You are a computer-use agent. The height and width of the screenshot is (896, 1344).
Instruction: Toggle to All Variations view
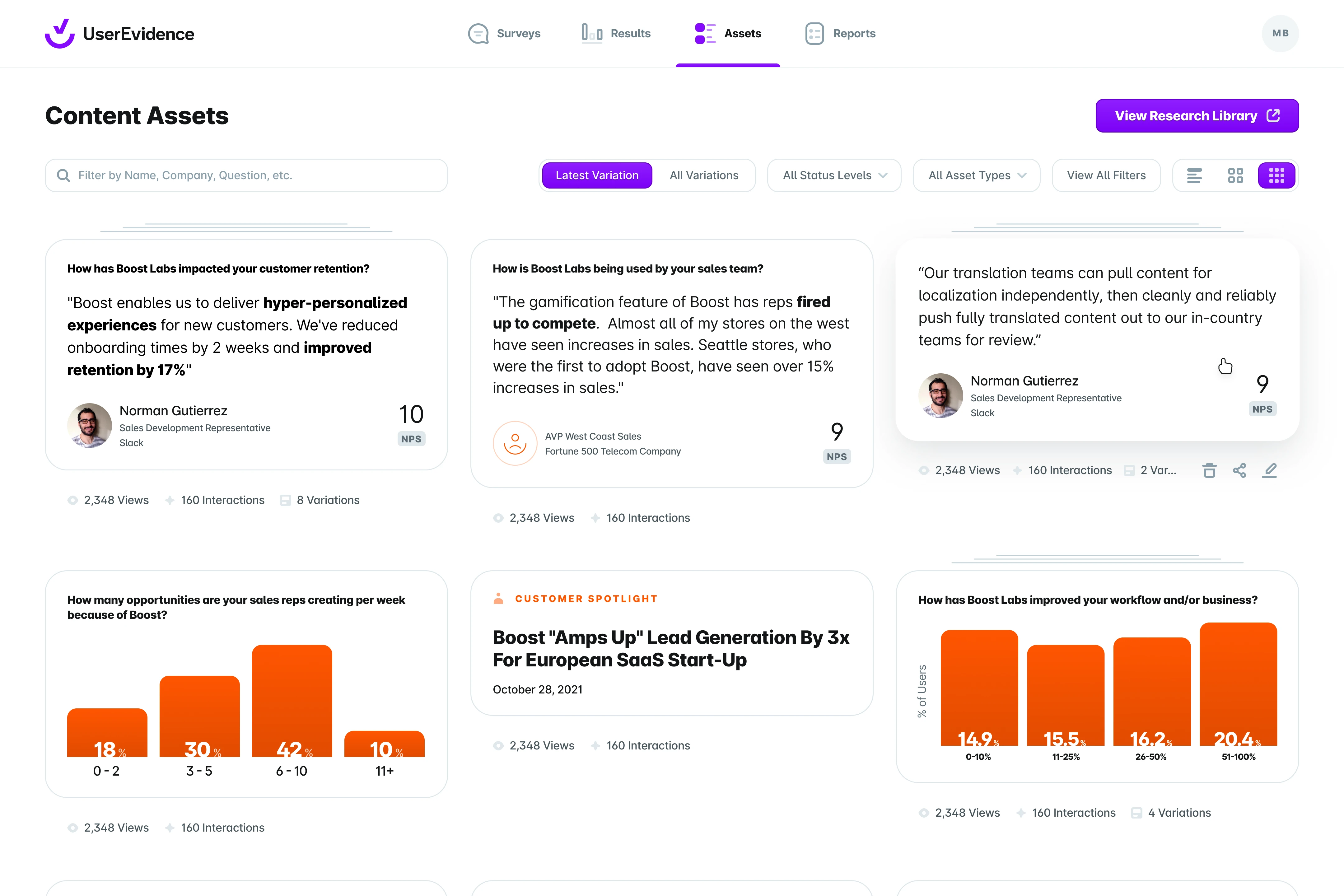(704, 175)
